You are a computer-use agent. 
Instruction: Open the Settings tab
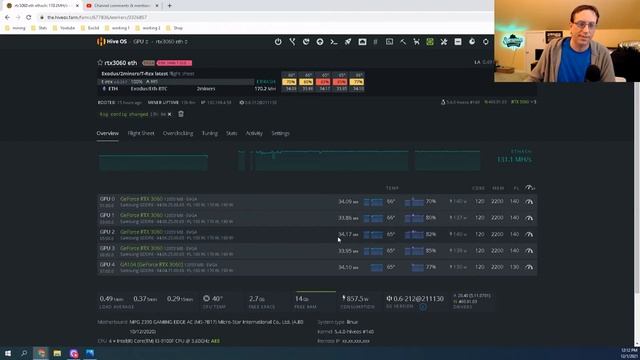click(x=280, y=133)
